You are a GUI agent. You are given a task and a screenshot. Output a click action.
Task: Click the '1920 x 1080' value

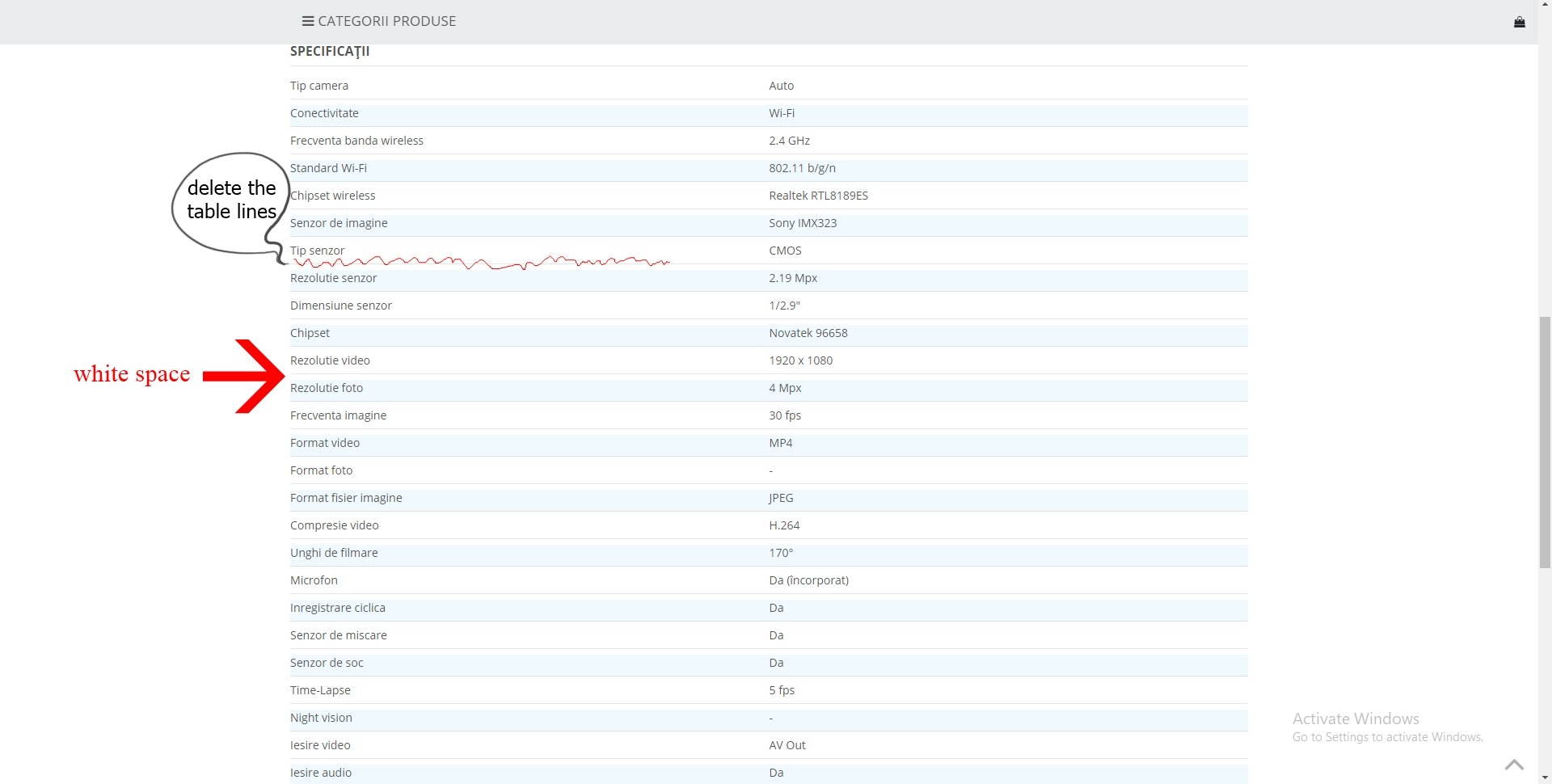[x=800, y=360]
